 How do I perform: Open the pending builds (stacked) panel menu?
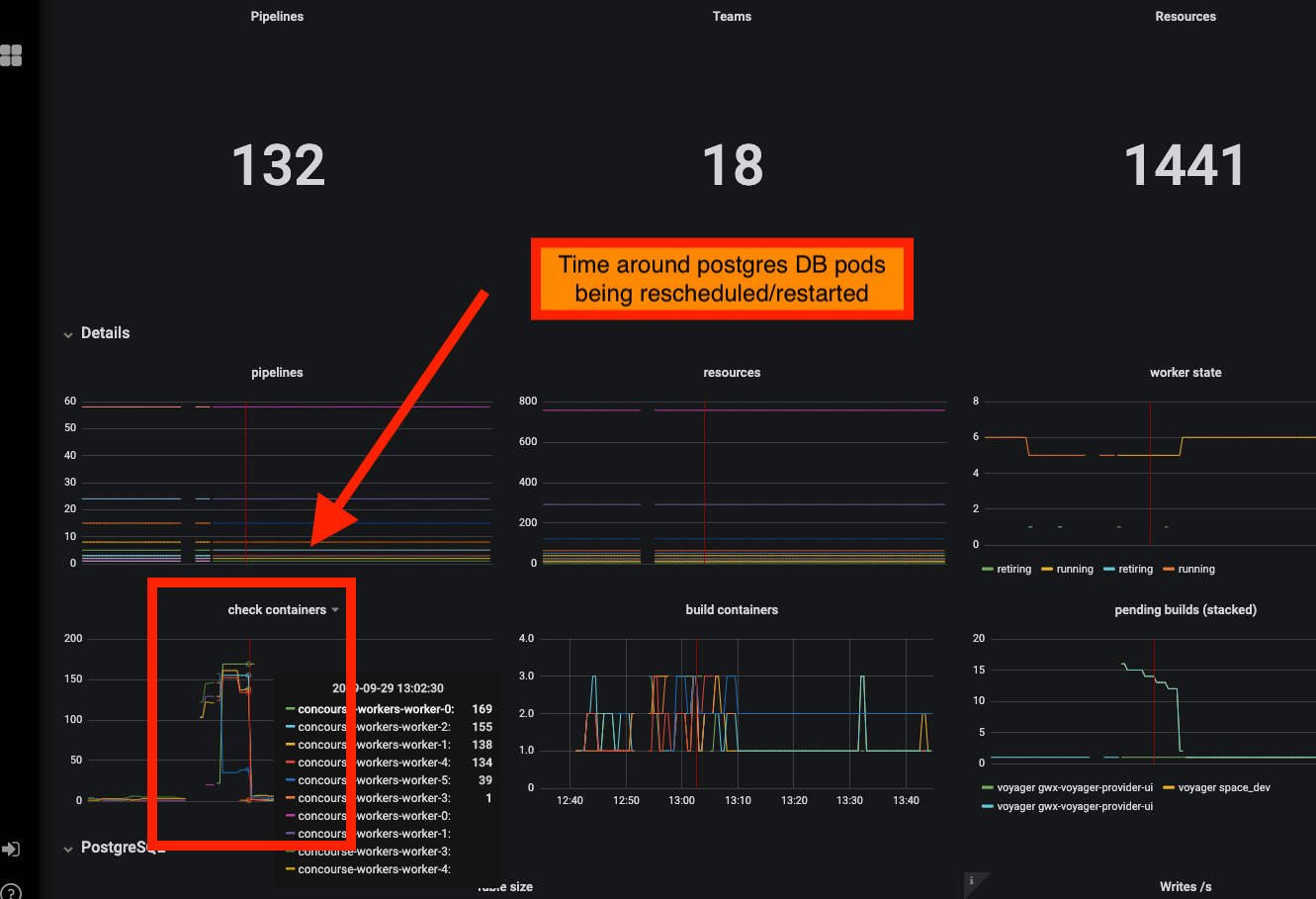[x=1185, y=609]
